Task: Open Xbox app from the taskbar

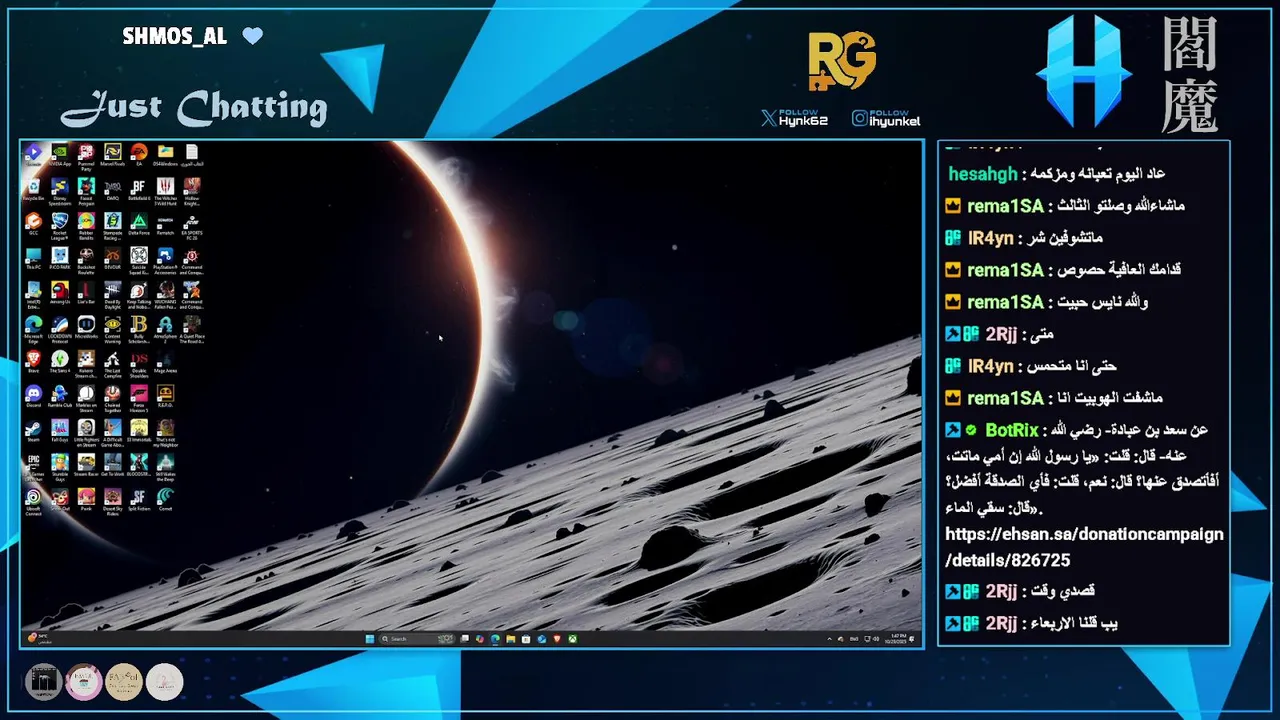Action: (572, 639)
